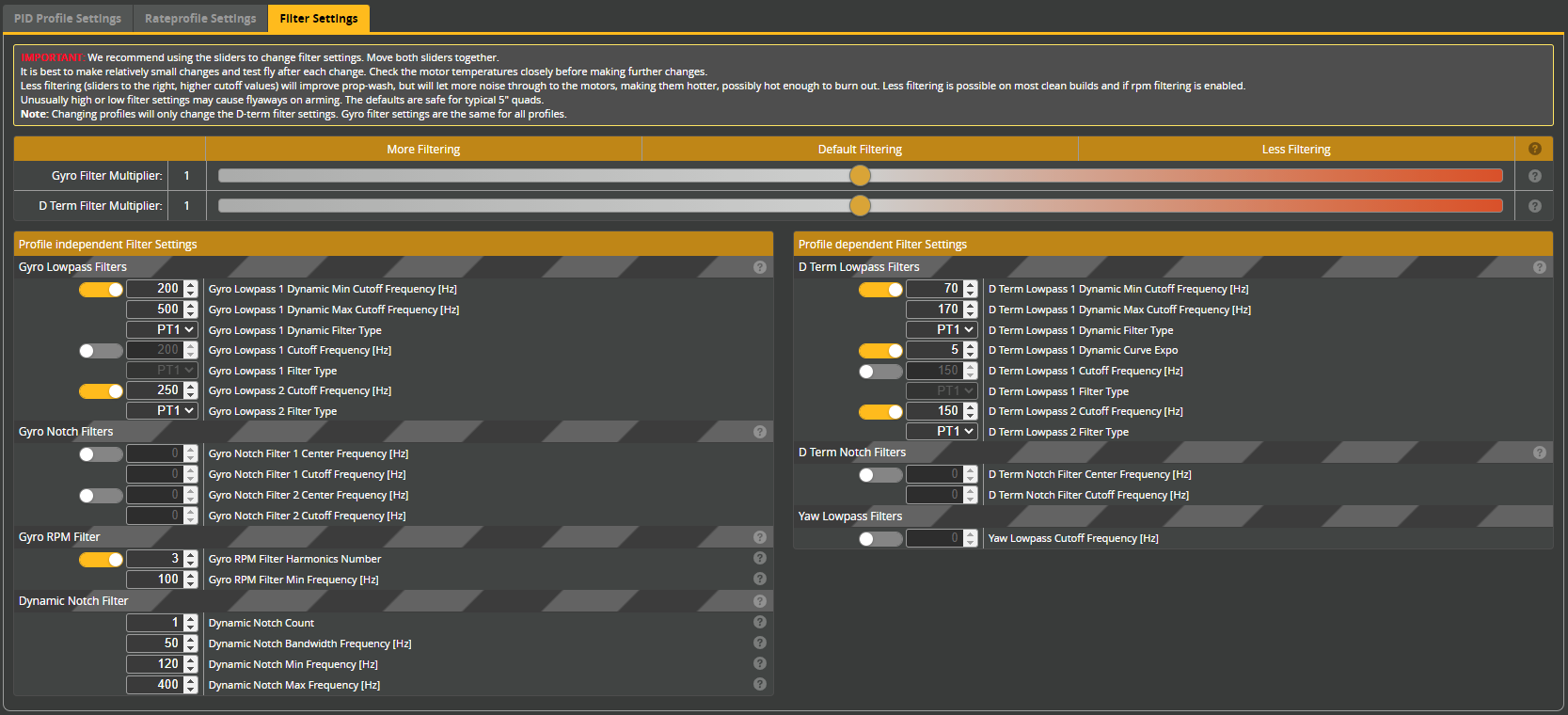The height and width of the screenshot is (715, 1568).
Task: Open Gyro Lowpass 2 Filter Type dropdown
Action: pyautogui.click(x=162, y=411)
